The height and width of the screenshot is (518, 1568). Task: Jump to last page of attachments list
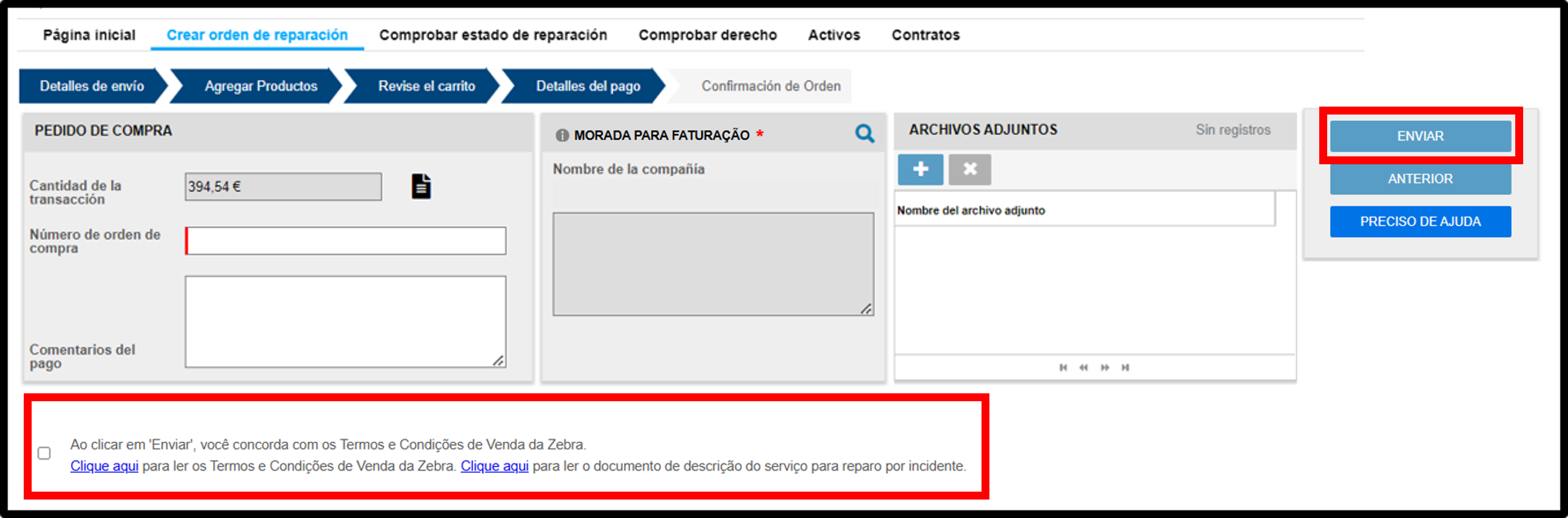click(x=1125, y=367)
